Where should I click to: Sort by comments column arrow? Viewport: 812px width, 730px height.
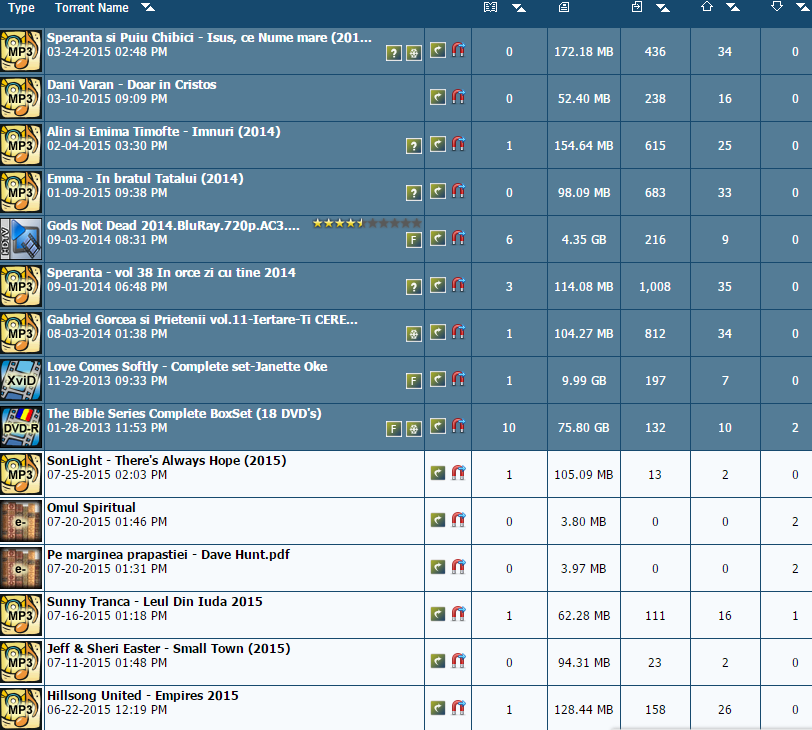tap(519, 7)
